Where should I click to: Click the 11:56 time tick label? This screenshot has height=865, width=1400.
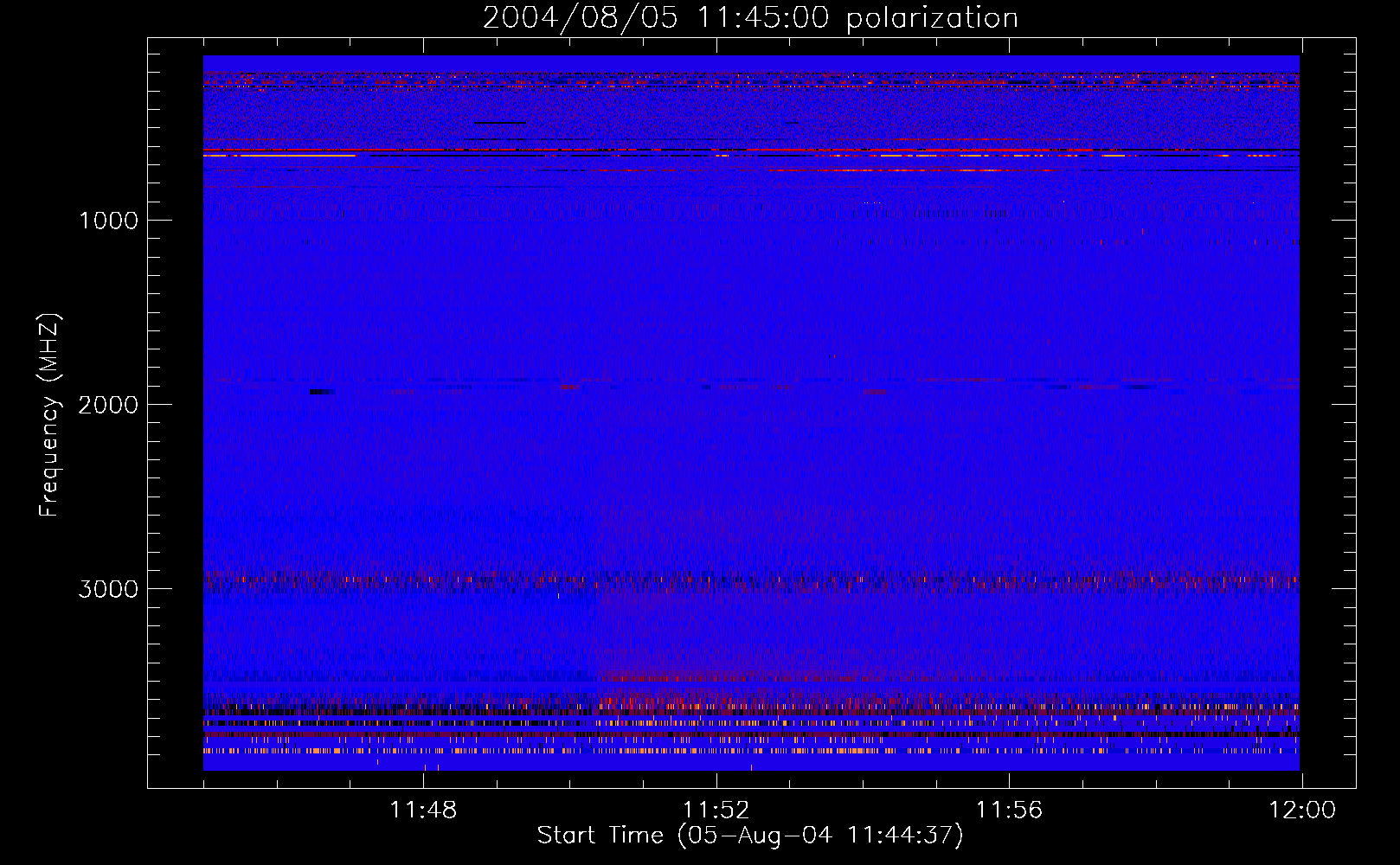click(x=1009, y=811)
